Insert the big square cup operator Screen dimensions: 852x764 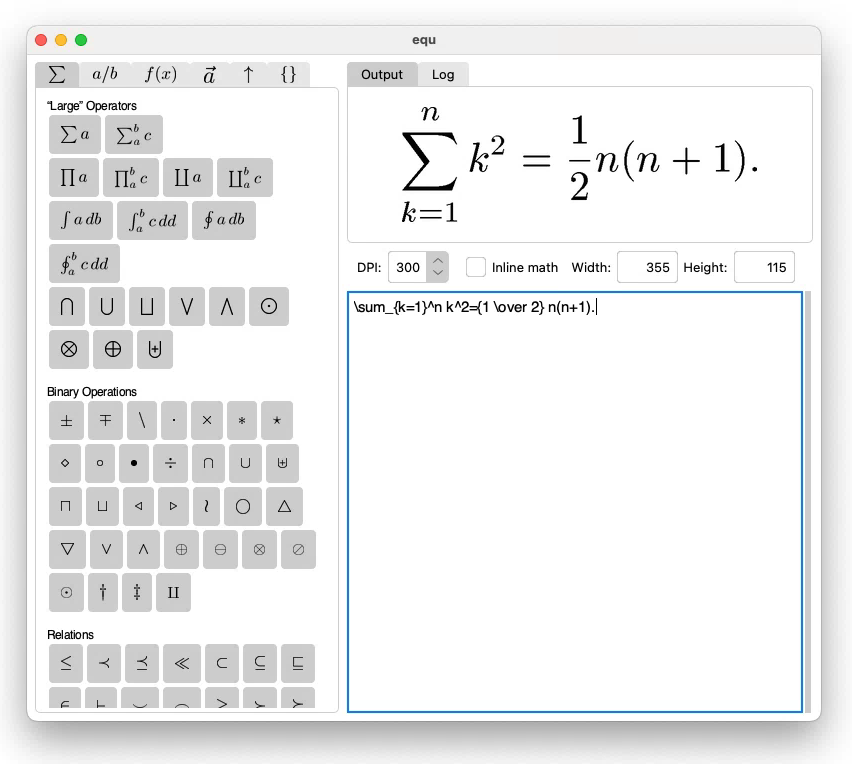point(147,306)
